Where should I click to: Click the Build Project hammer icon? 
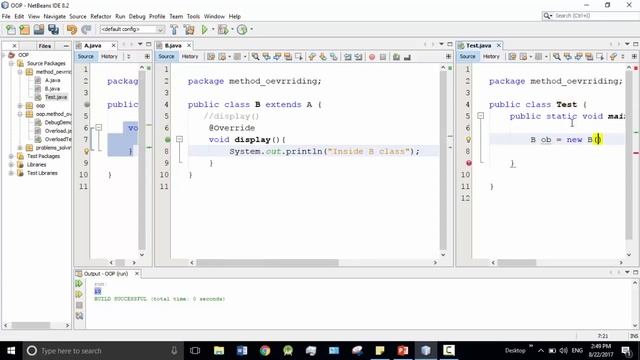pos(174,29)
